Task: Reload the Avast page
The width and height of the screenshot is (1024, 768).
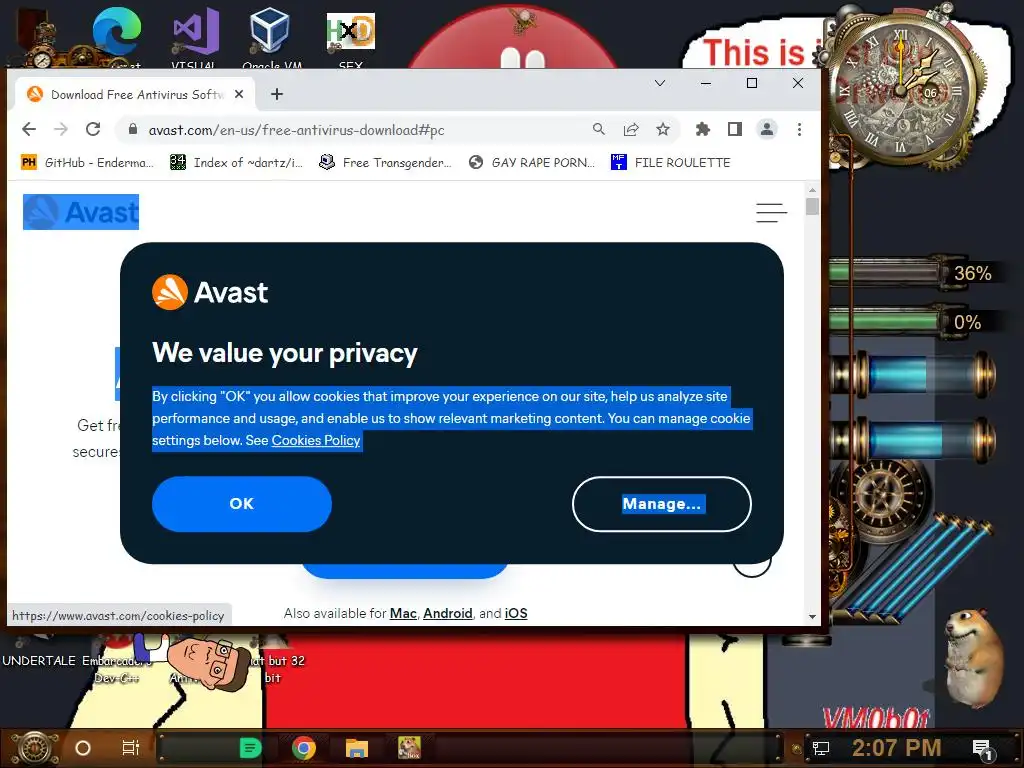Action: pyautogui.click(x=93, y=129)
